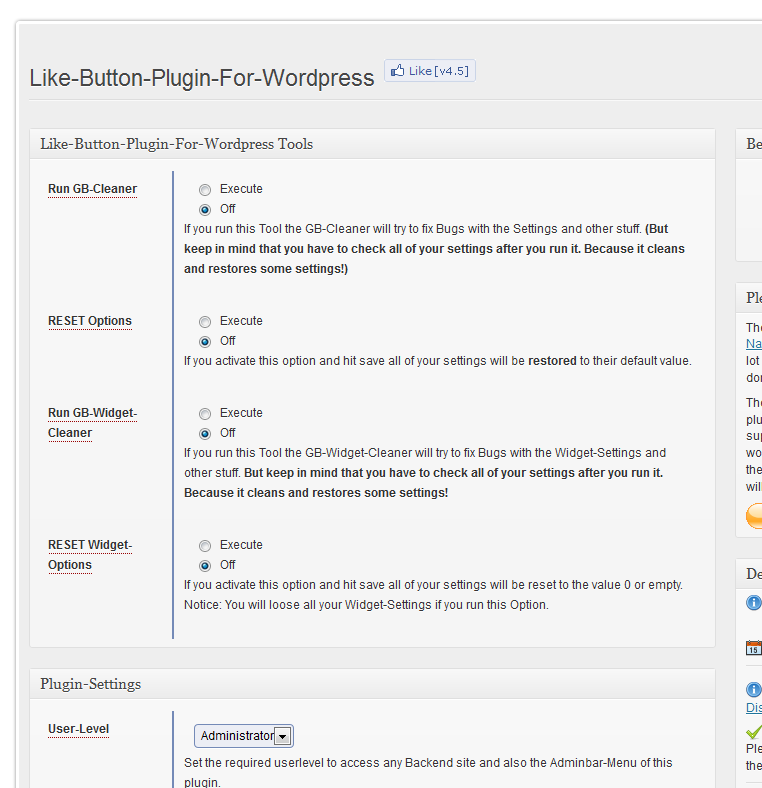Select Off for Run GB-Widget-Cleaner
The image size is (762, 788).
[205, 433]
